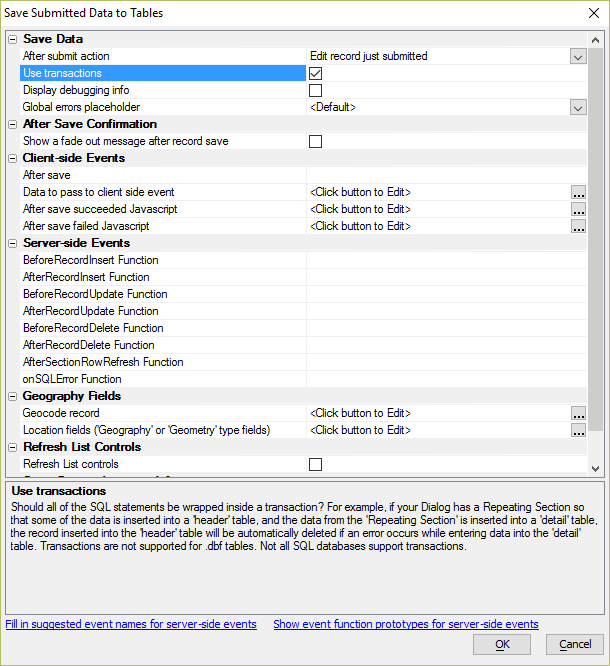Enable Display debugging info checkbox

tap(315, 90)
